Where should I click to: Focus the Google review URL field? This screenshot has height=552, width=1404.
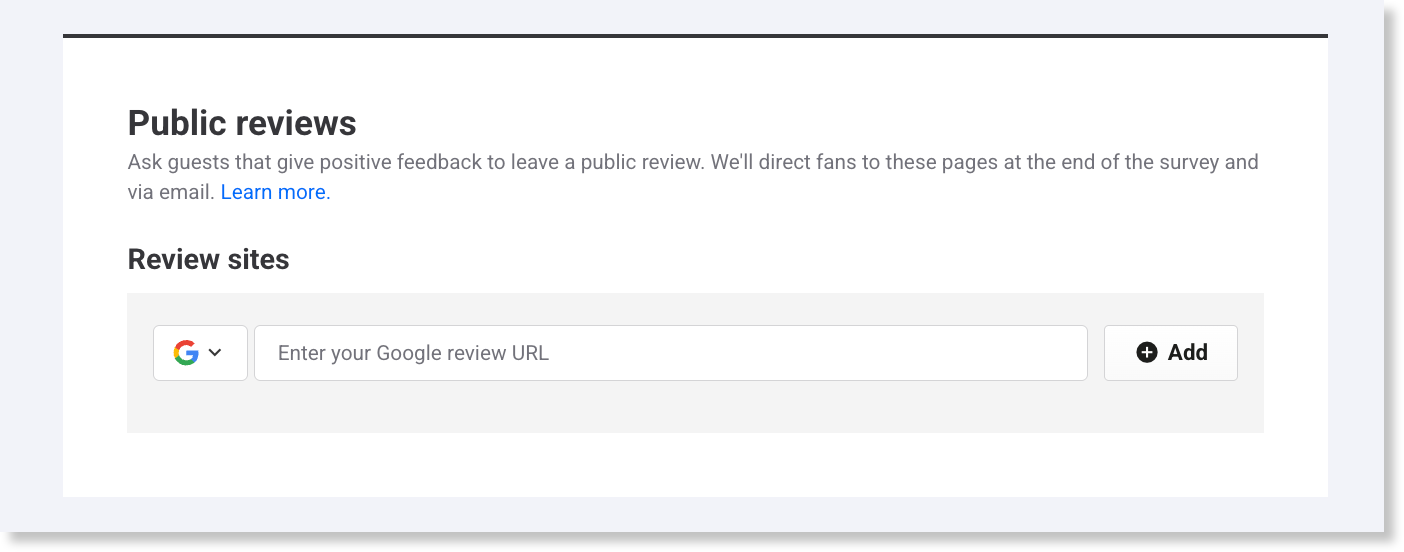pyautogui.click(x=670, y=353)
